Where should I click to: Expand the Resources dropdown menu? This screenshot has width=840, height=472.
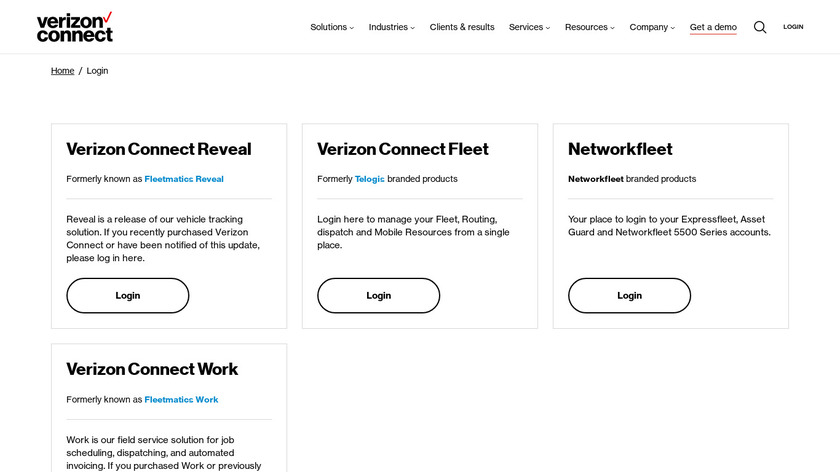[589, 27]
